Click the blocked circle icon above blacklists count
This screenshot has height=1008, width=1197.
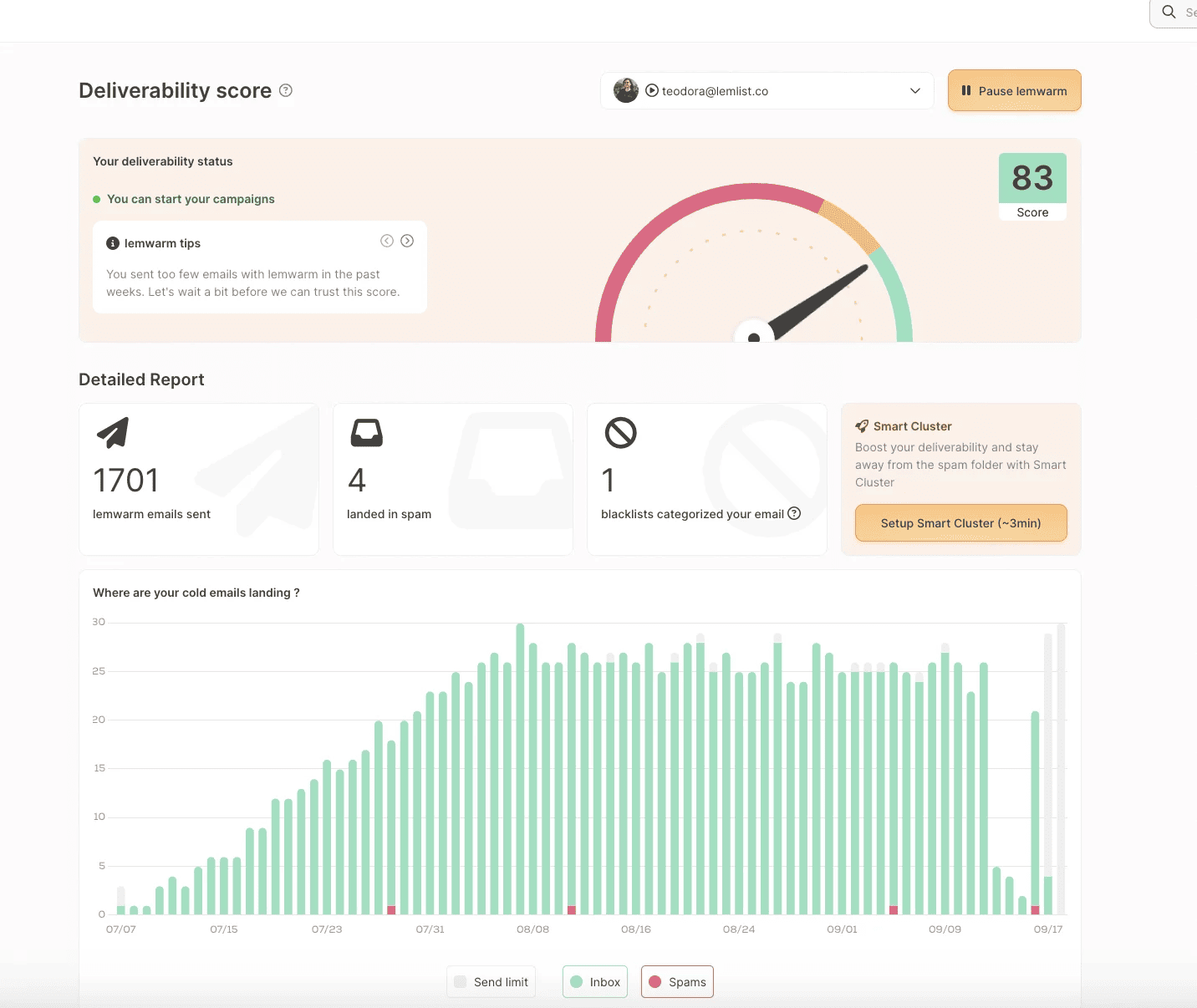tap(620, 433)
